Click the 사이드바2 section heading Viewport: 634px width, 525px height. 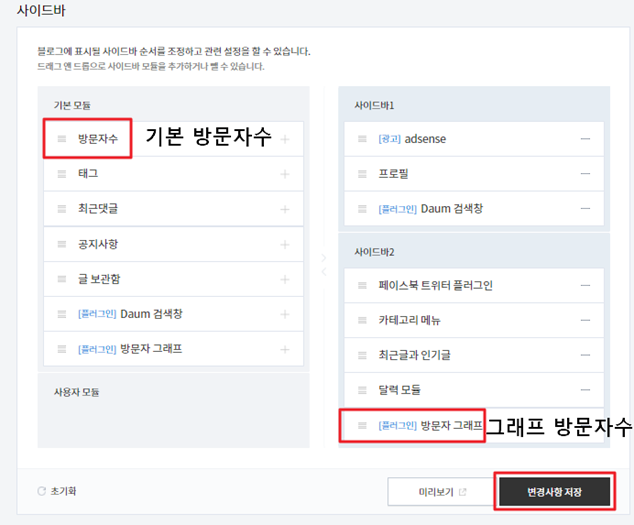tap(374, 252)
